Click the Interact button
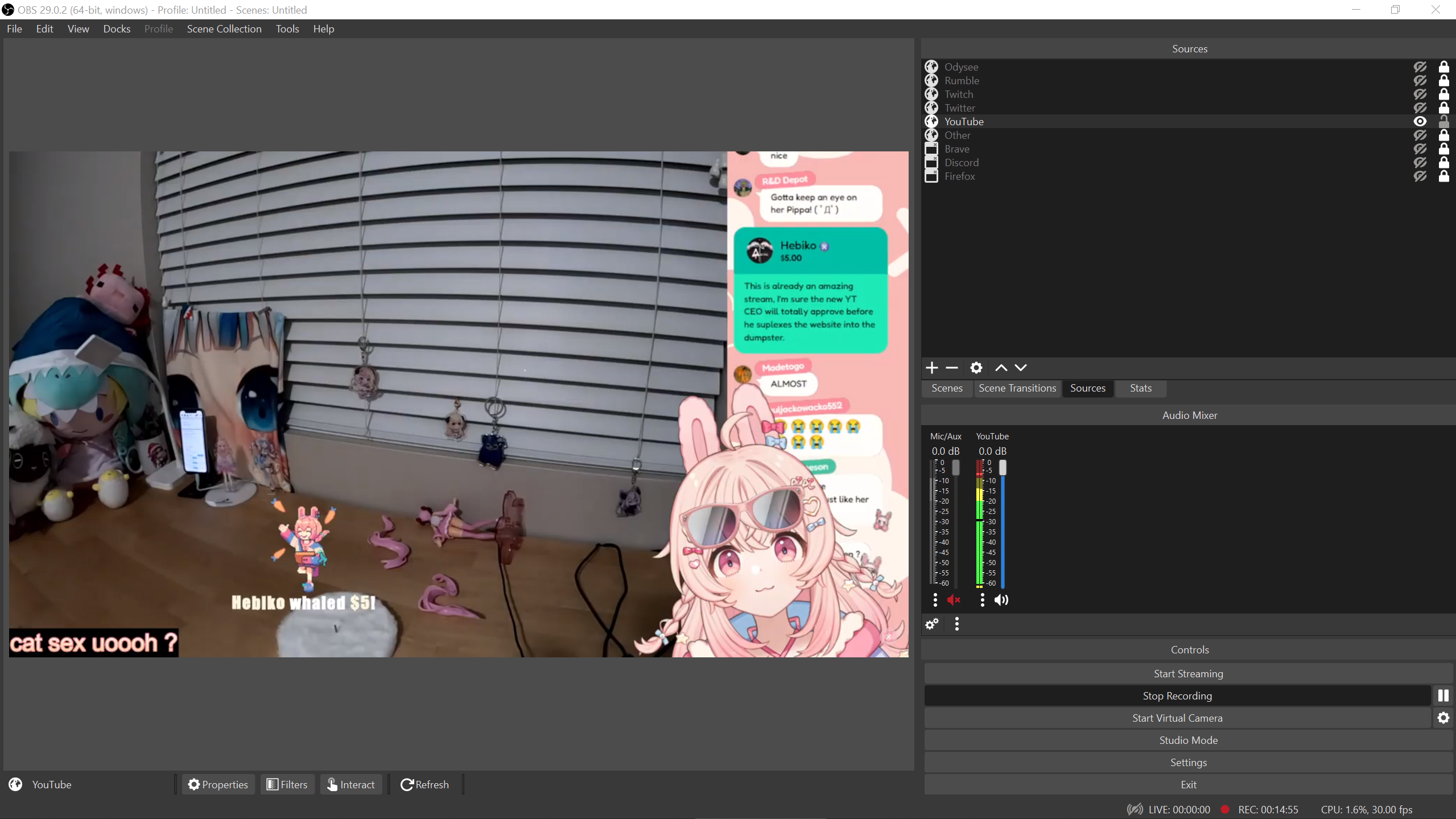This screenshot has height=819, width=1456. tap(351, 784)
